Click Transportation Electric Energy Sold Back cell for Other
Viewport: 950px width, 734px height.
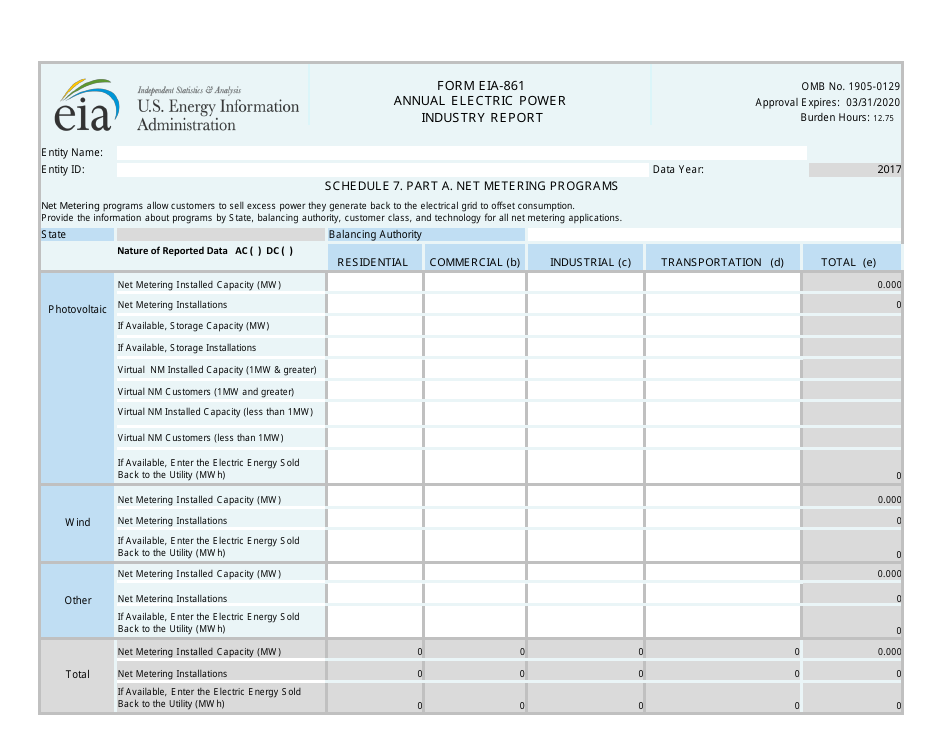(x=722, y=622)
